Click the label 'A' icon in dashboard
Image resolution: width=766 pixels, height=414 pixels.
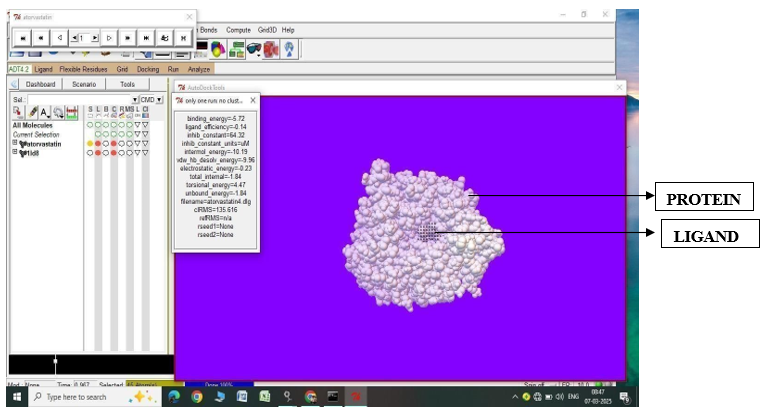(x=45, y=113)
